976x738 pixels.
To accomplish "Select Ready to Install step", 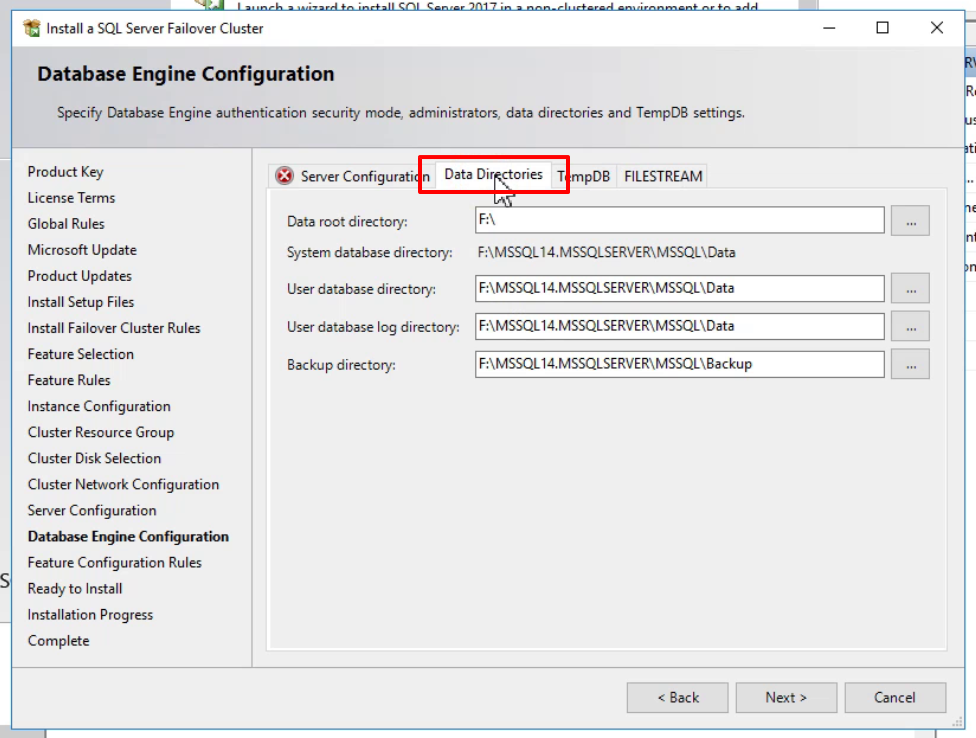I will (x=75, y=589).
